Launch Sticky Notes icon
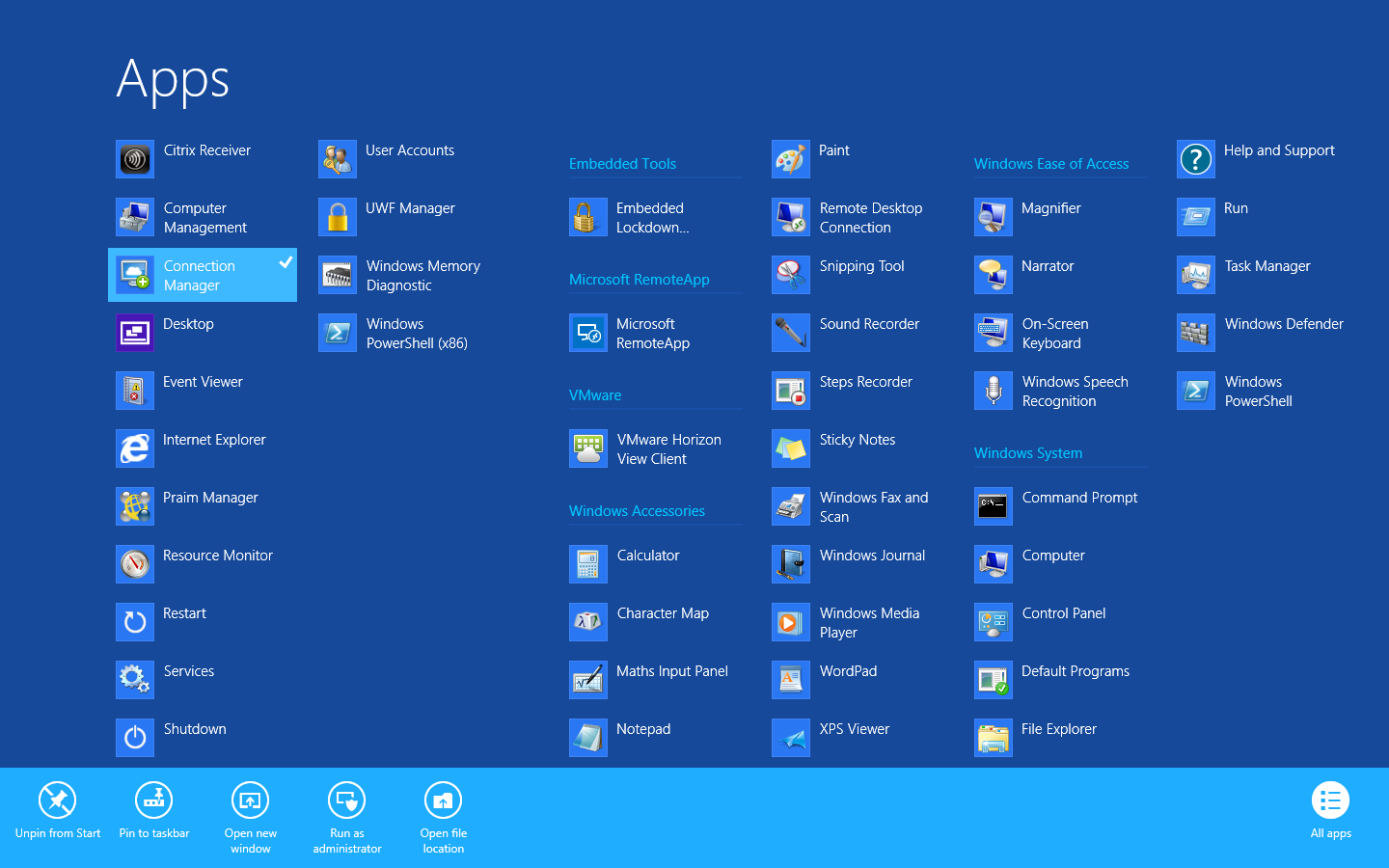This screenshot has width=1389, height=868. 791,448
